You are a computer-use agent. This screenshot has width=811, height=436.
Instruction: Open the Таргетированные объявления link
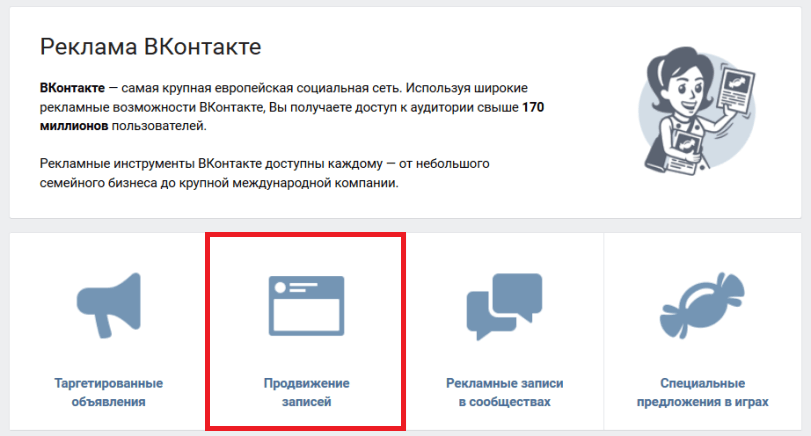click(109, 393)
